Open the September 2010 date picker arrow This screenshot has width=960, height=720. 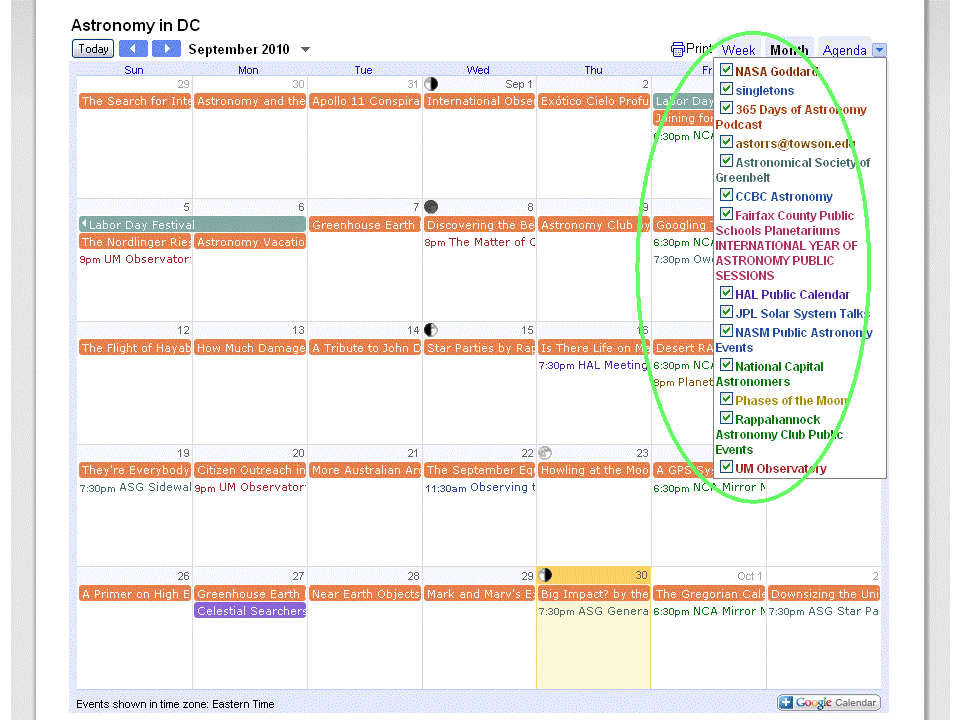click(306, 50)
